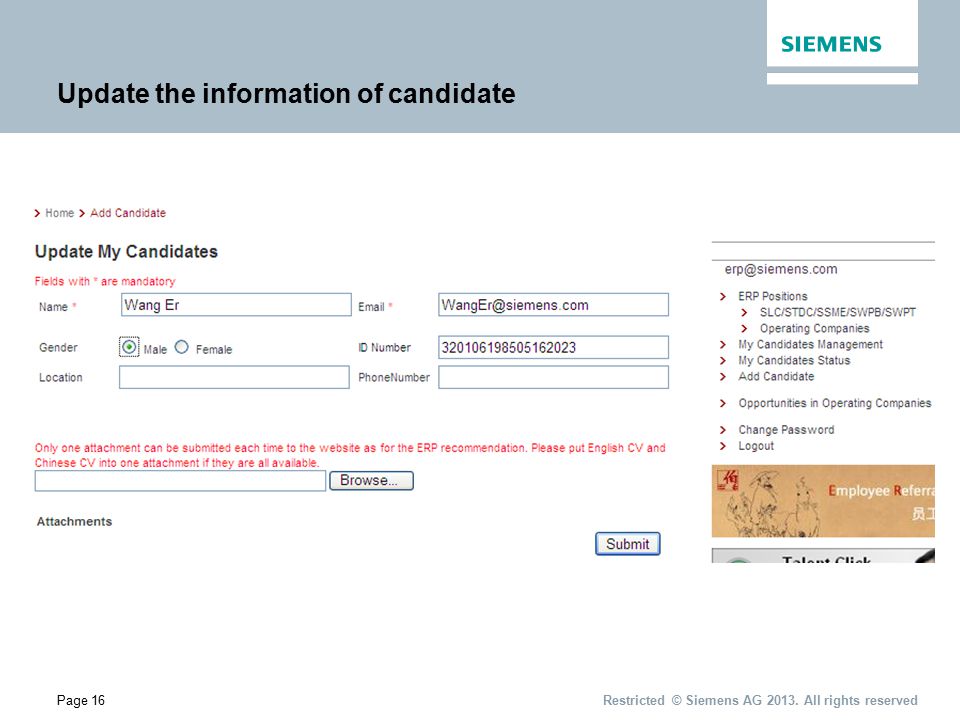The image size is (960, 720).
Task: Open Operating Companies sidebar sub-item
Action: (814, 328)
